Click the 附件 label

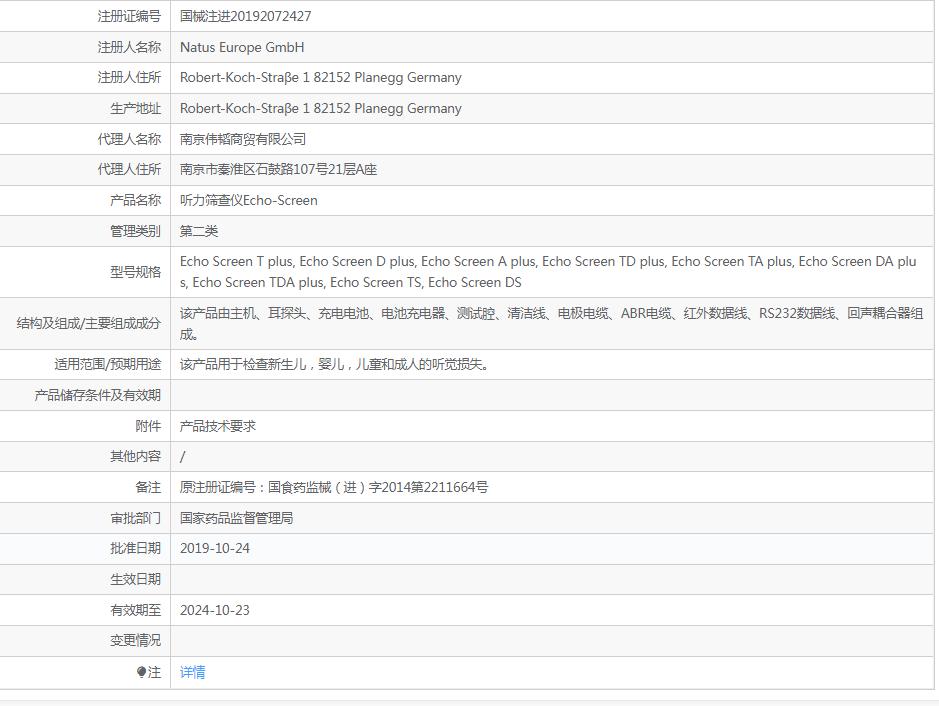tap(148, 426)
